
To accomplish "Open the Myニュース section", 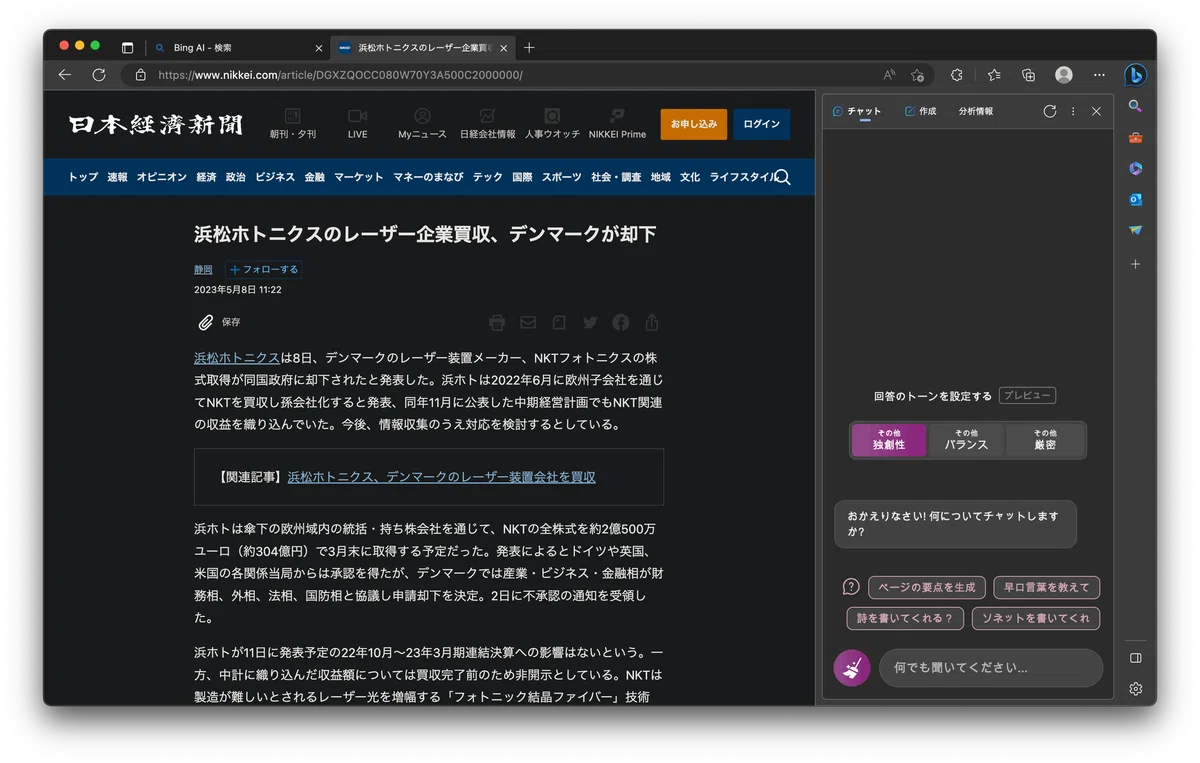I will [423, 123].
